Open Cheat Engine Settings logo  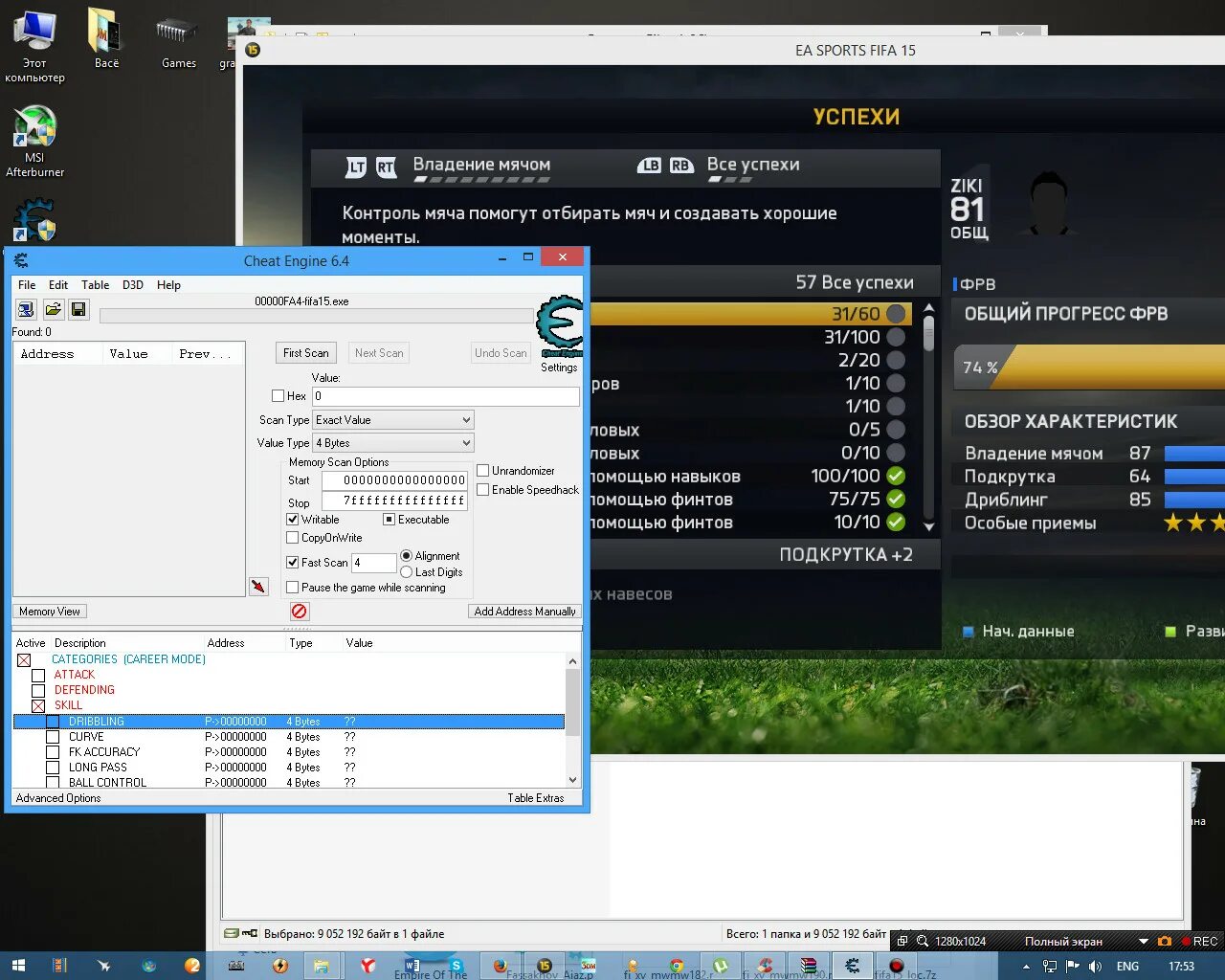(559, 328)
